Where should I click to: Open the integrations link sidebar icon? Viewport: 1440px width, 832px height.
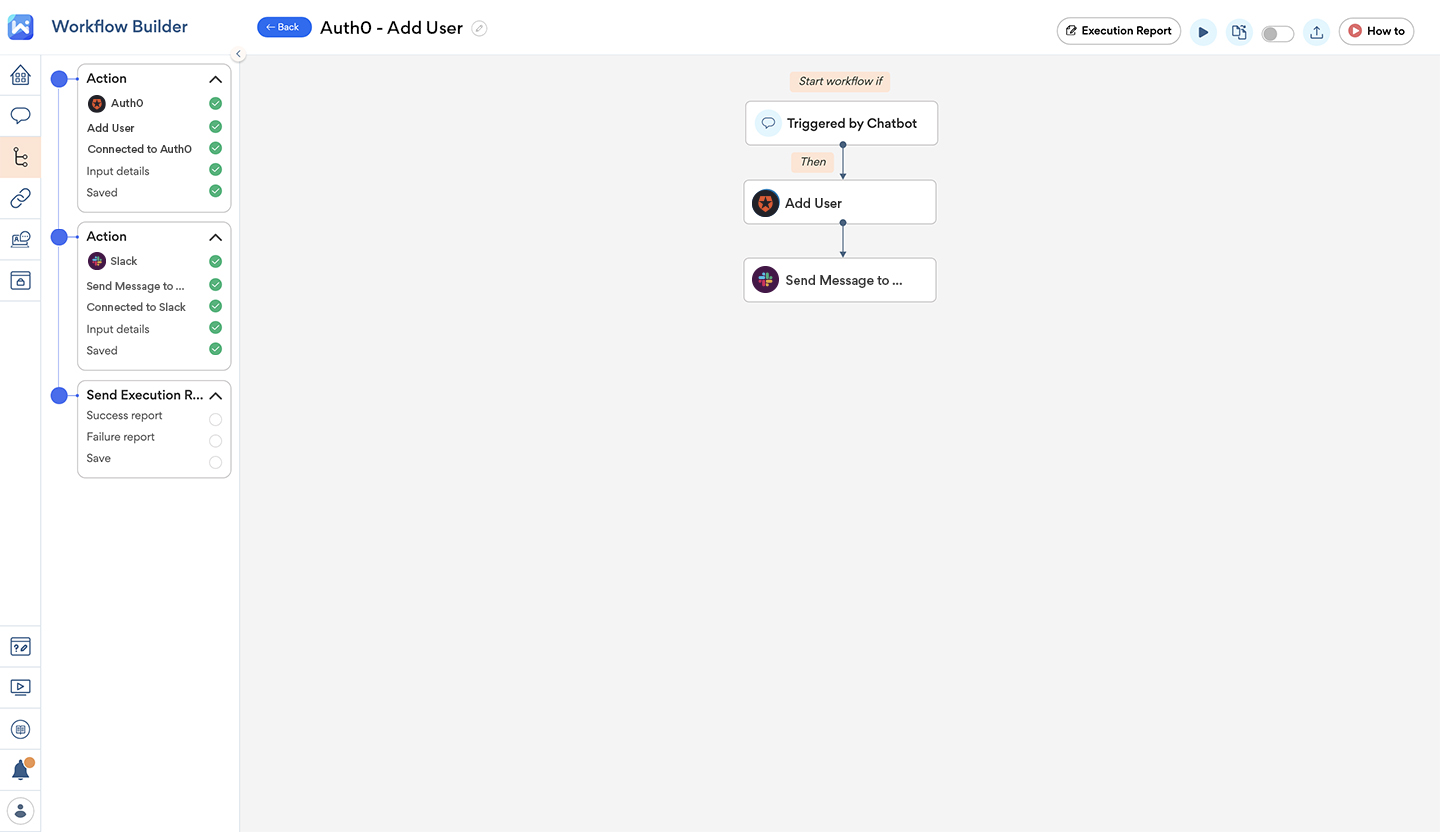[x=20, y=198]
